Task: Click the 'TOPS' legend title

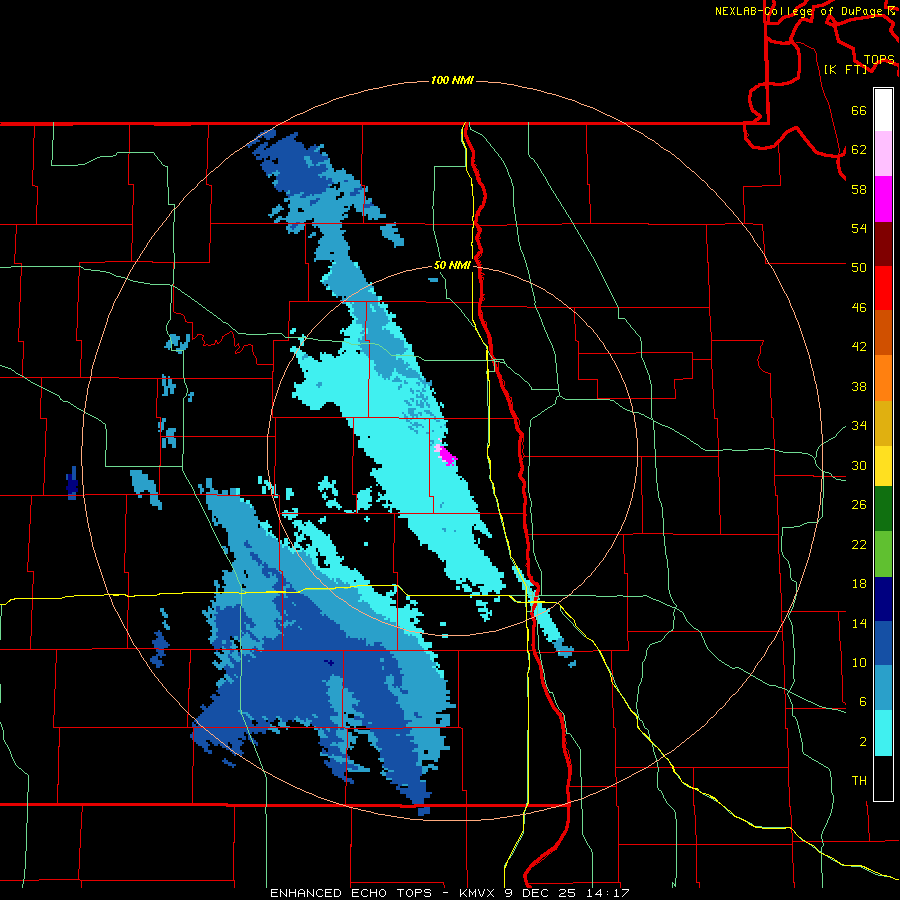Action: 879,60
